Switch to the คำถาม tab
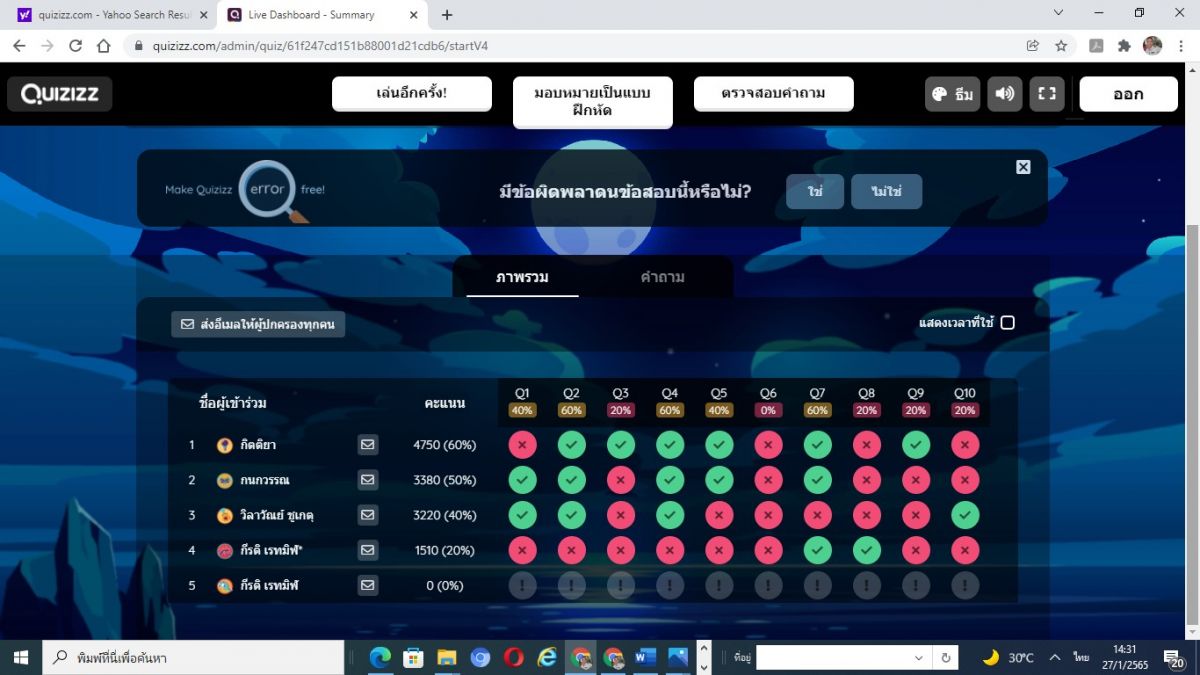This screenshot has height=675, width=1200. 662,277
